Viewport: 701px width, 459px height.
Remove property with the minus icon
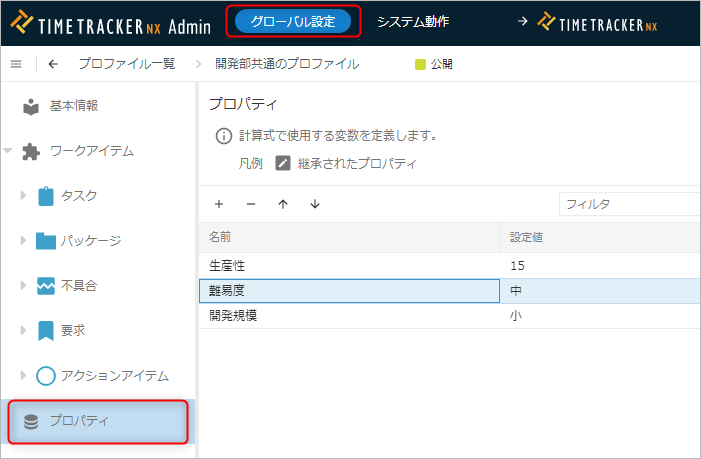(x=251, y=204)
